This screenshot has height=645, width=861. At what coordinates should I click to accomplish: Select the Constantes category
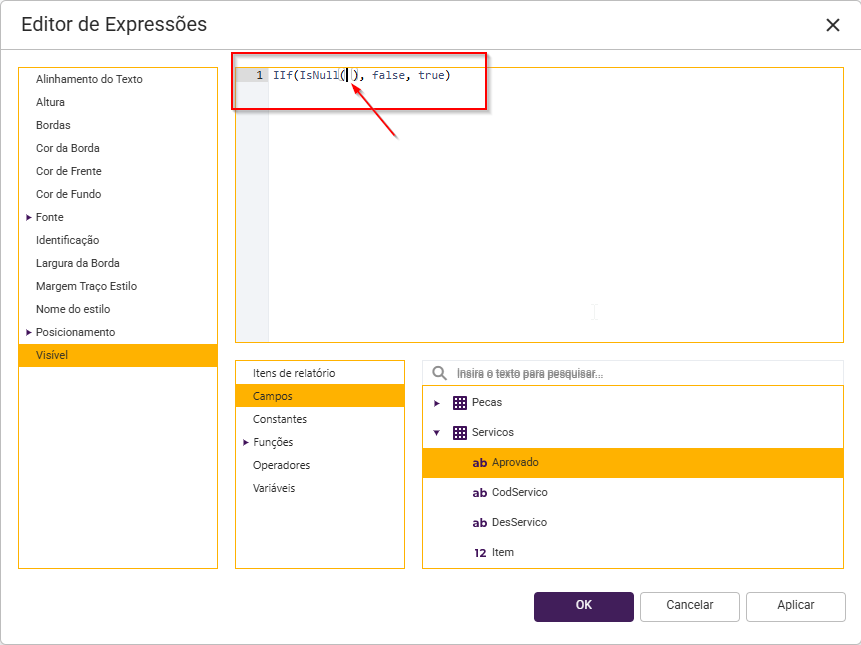point(280,419)
